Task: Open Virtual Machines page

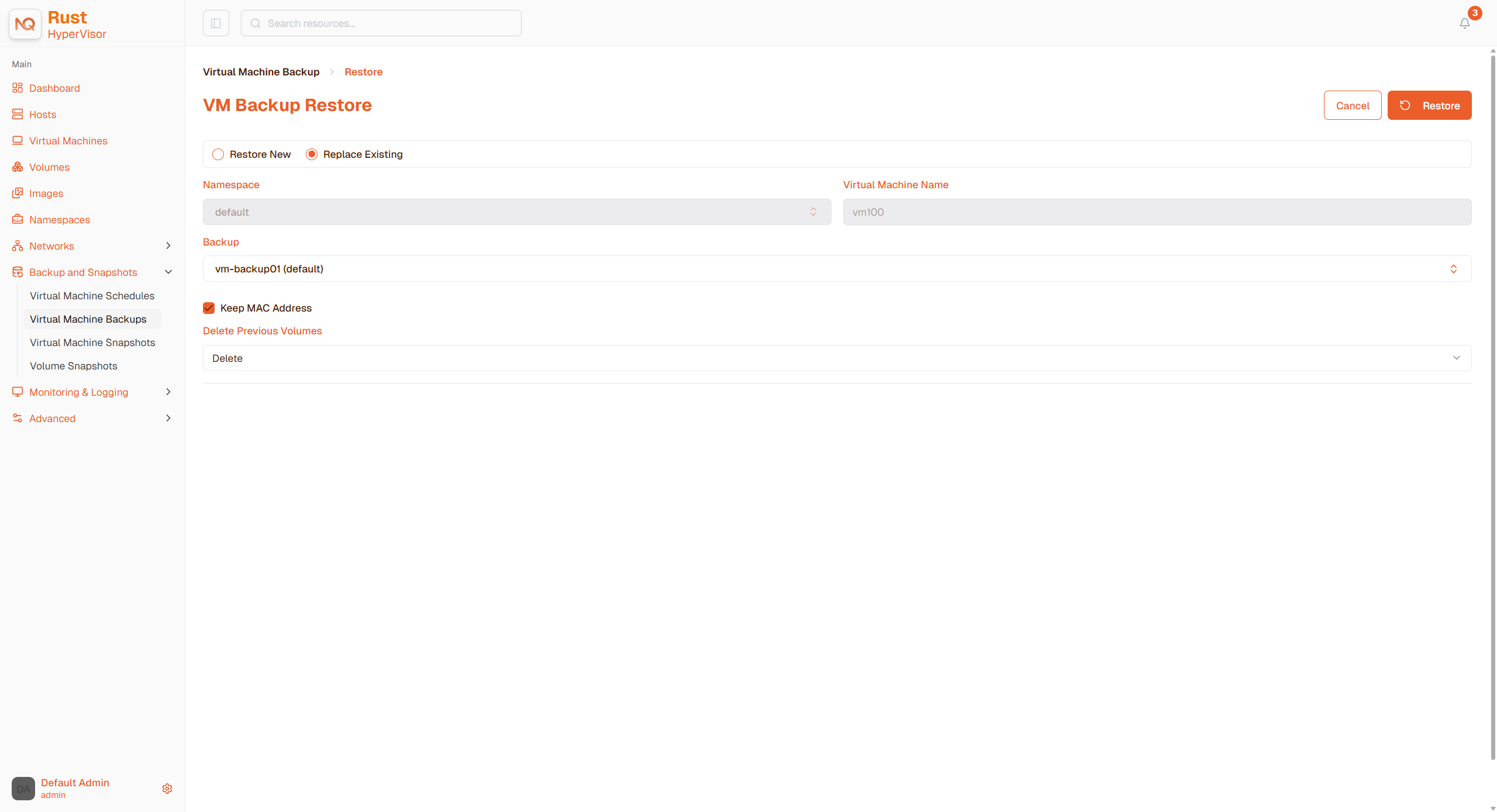Action: pyautogui.click(x=68, y=141)
